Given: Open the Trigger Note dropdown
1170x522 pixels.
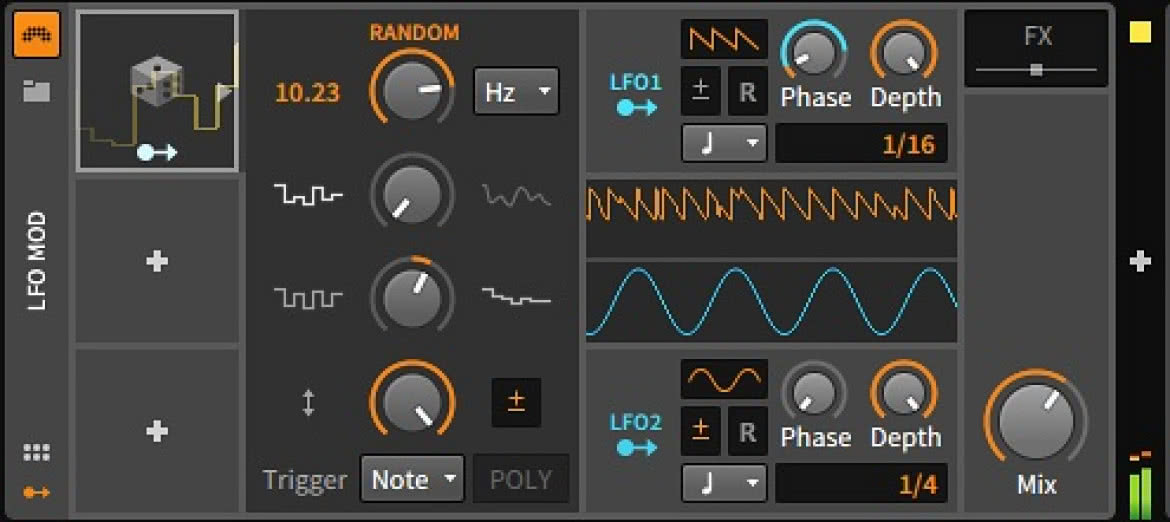Looking at the screenshot, I should pos(412,479).
